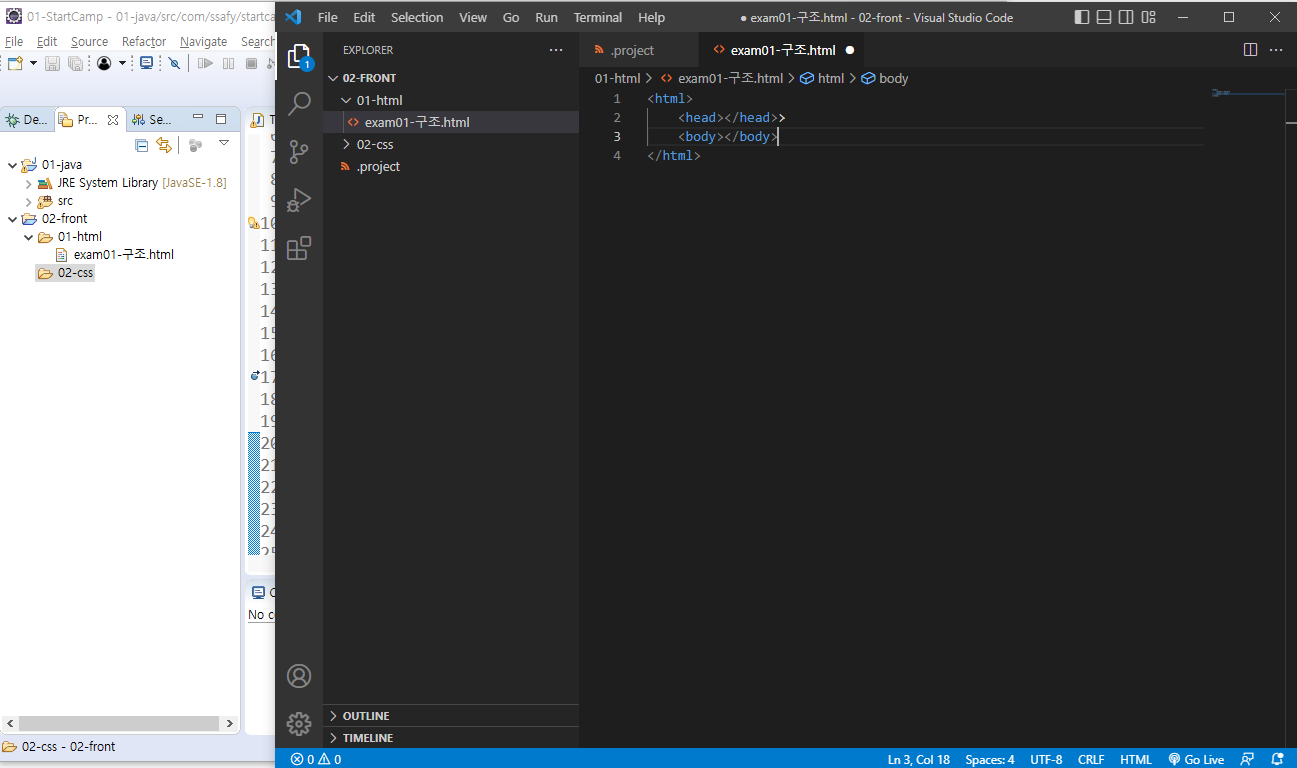Open the Selection menu in VS Code

[417, 17]
